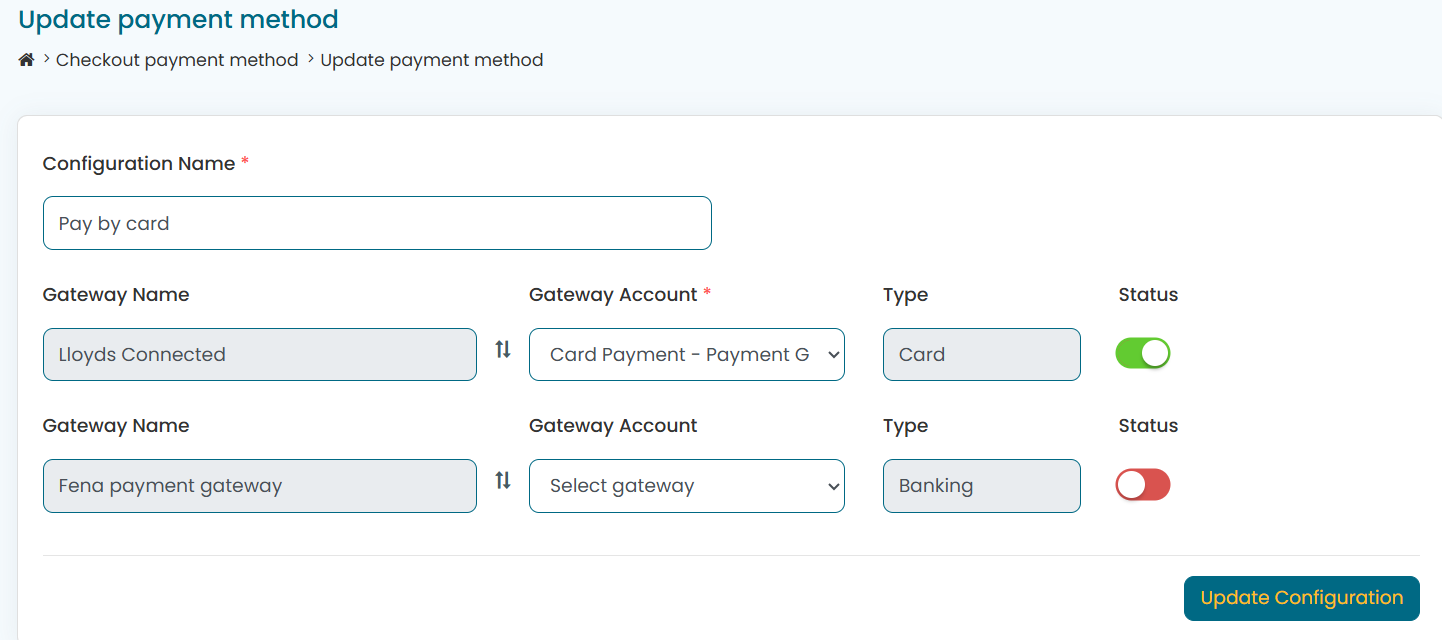Click the chevron after Checkout payment method
The image size is (1442, 640).
(311, 60)
